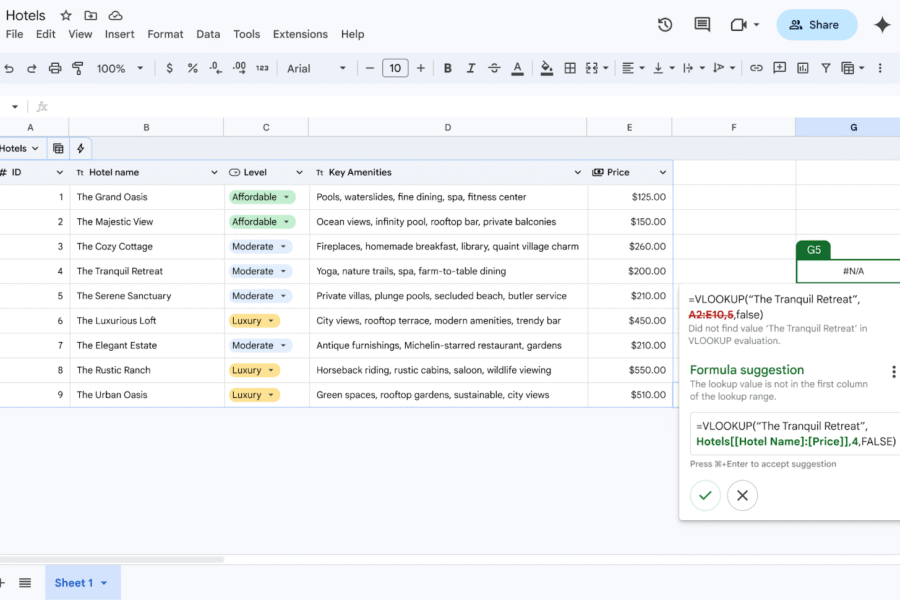Click the create filter icon

(x=824, y=68)
